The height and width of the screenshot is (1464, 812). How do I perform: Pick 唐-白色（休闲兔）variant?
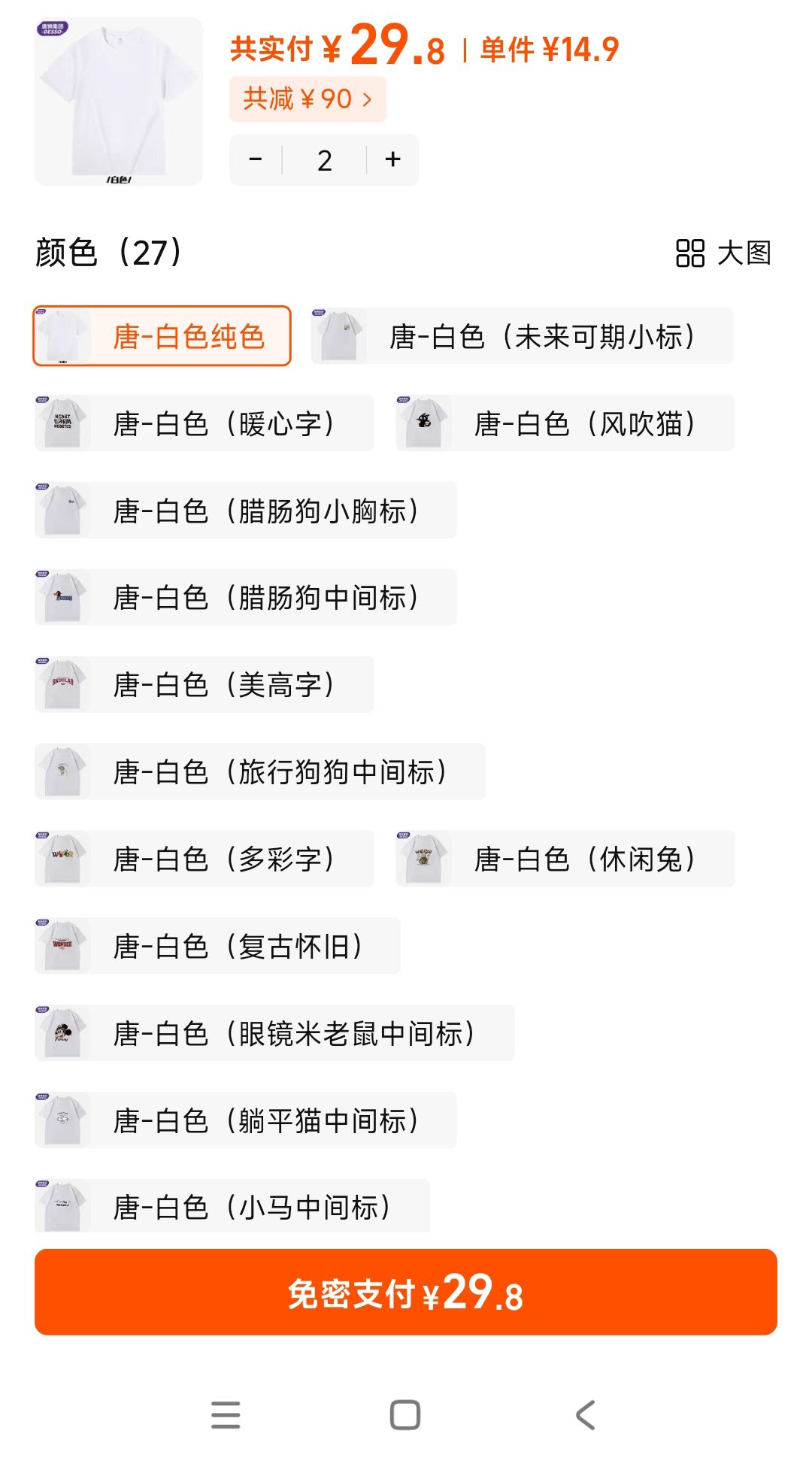click(565, 859)
